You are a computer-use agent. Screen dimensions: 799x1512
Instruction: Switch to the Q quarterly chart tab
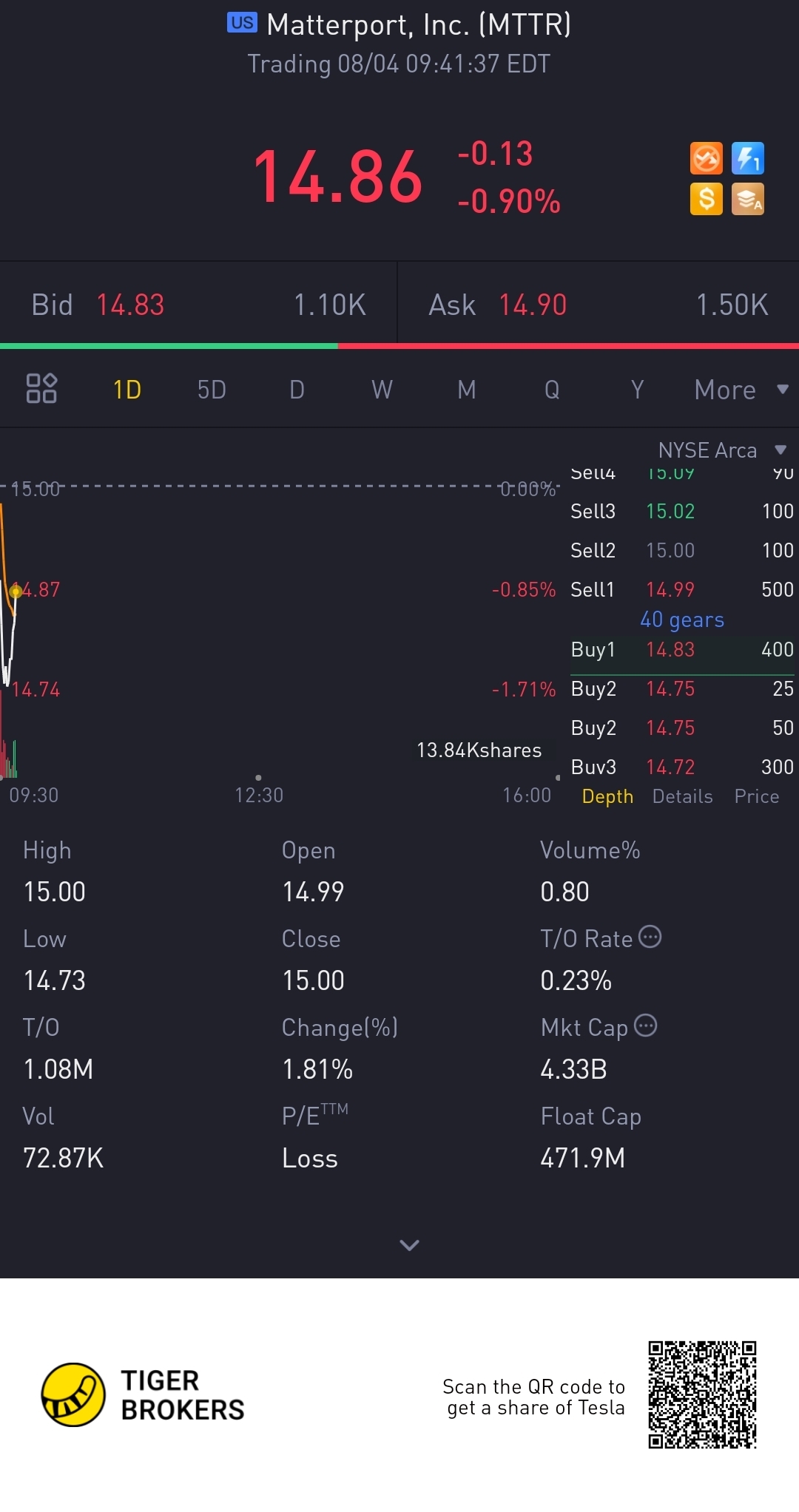(552, 390)
